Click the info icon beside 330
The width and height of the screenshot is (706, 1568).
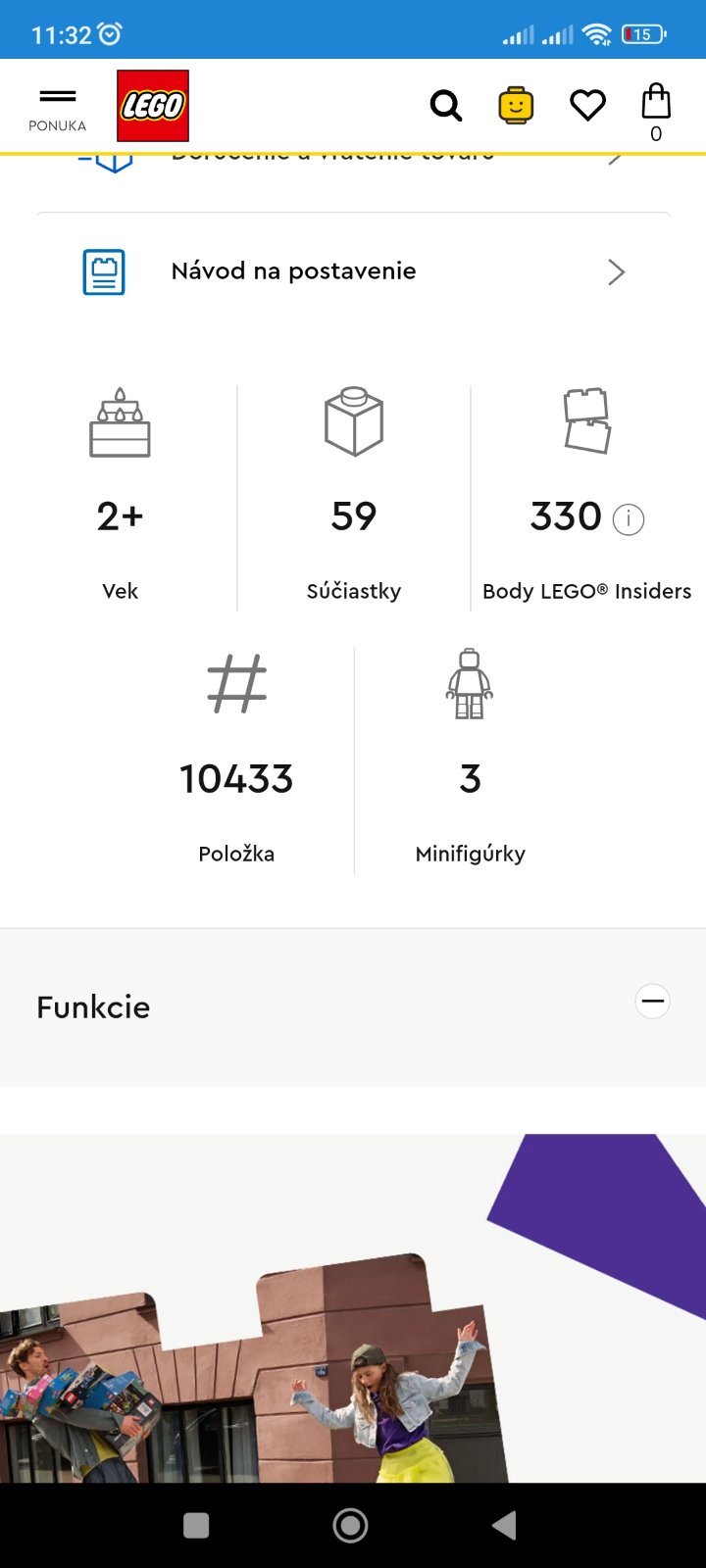pyautogui.click(x=629, y=518)
